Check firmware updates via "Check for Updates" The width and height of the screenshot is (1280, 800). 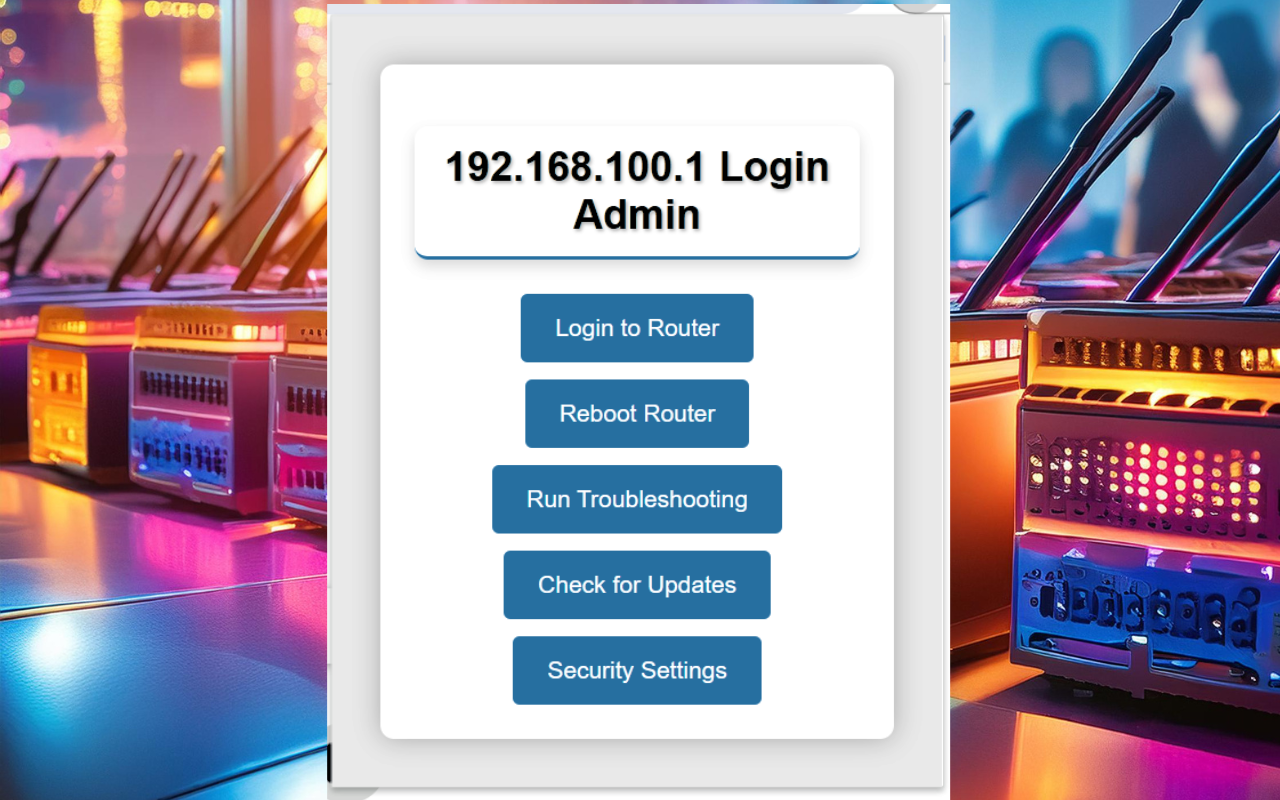coord(636,584)
